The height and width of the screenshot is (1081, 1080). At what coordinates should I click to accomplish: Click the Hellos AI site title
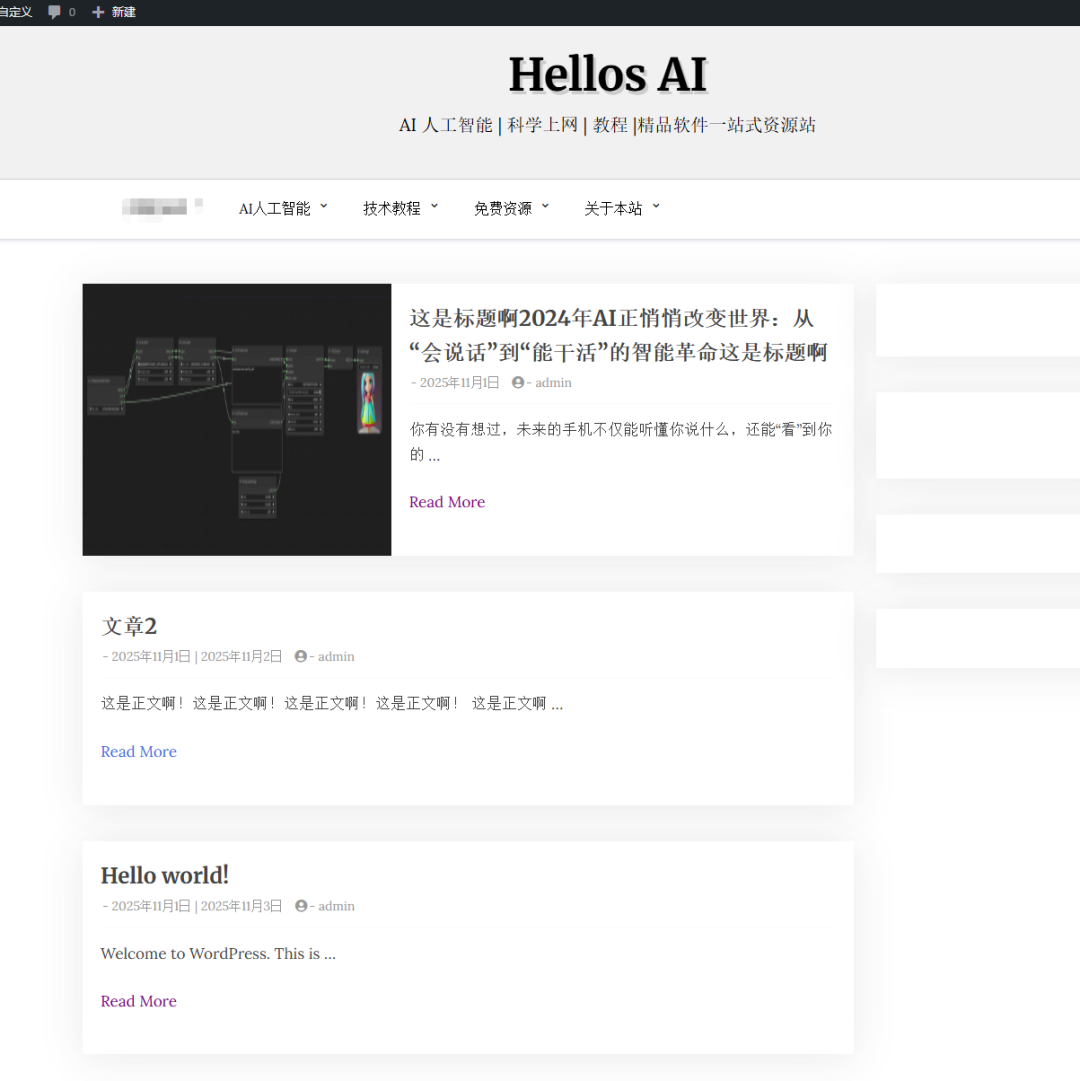pyautogui.click(x=607, y=75)
